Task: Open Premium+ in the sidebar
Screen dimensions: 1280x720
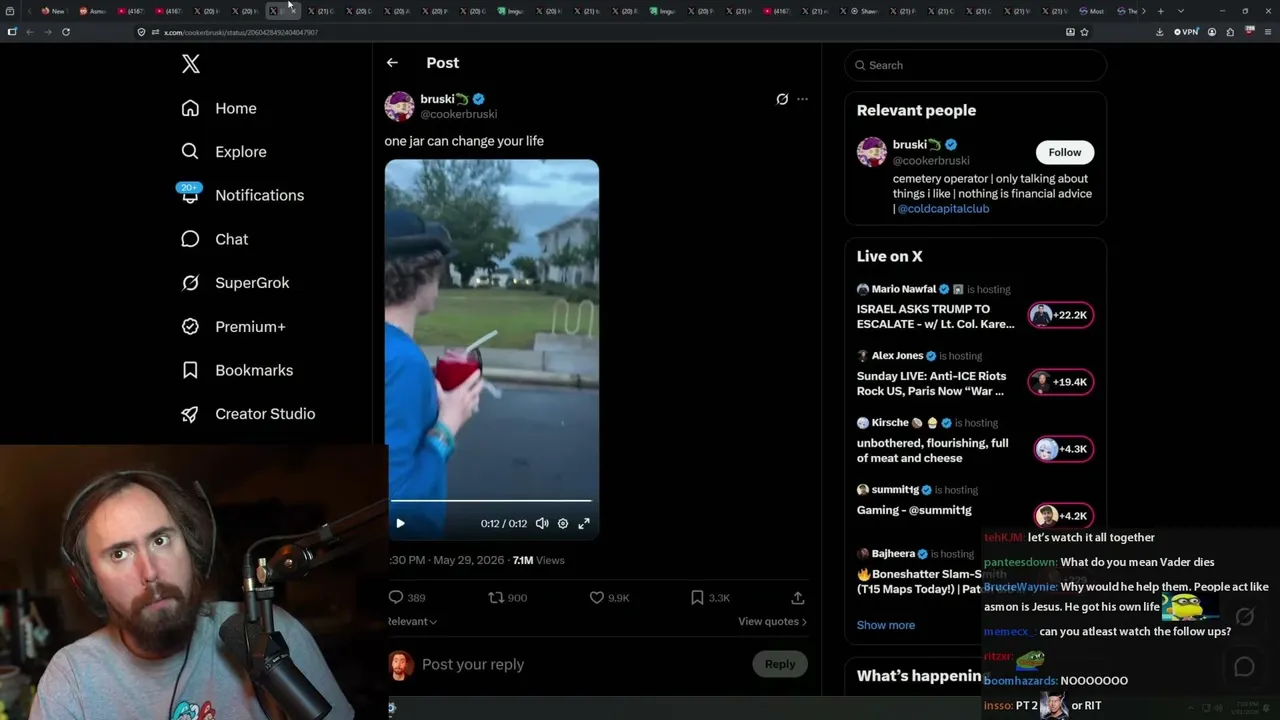Action: 234,327
